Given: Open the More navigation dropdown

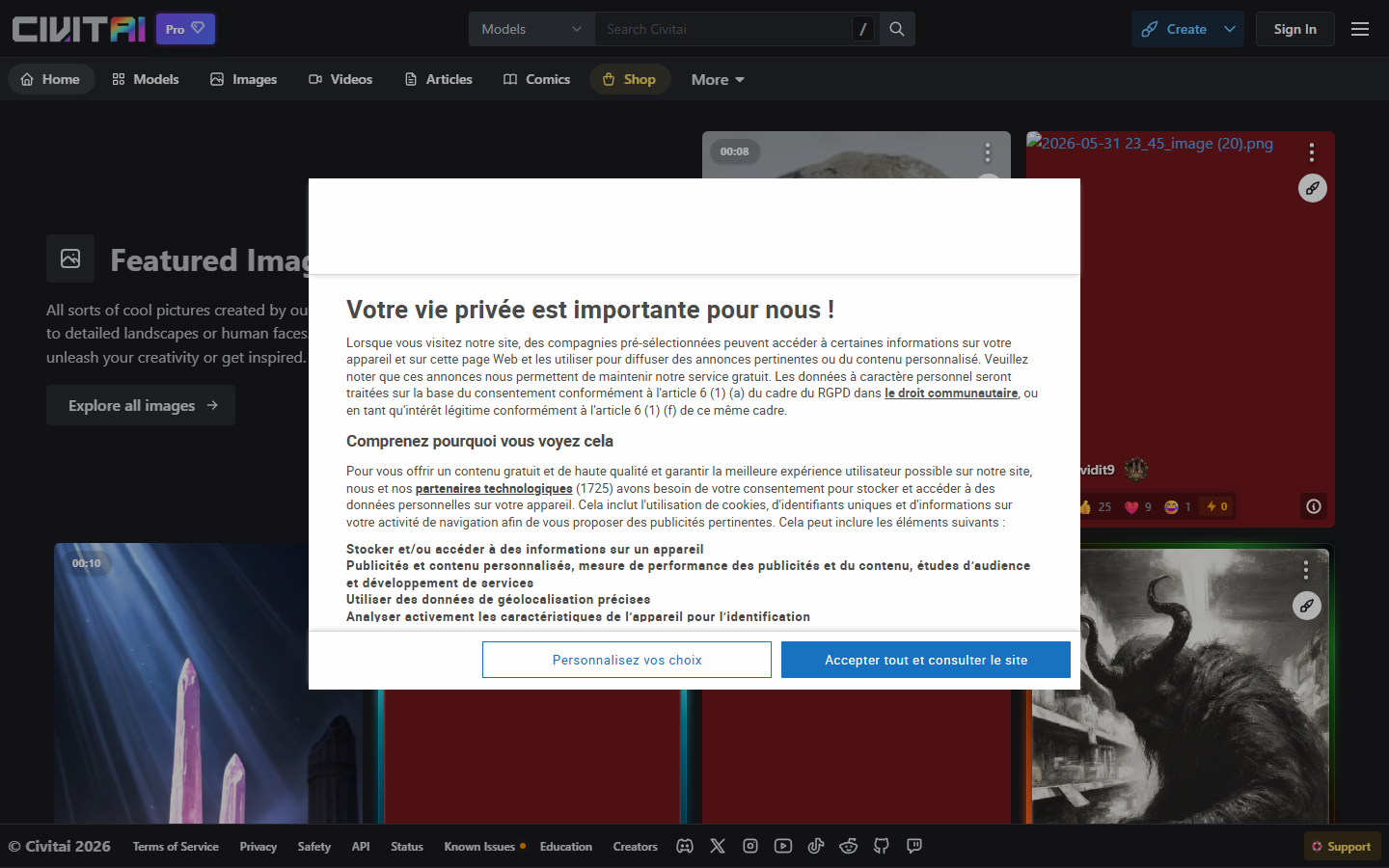Looking at the screenshot, I should coord(718,79).
